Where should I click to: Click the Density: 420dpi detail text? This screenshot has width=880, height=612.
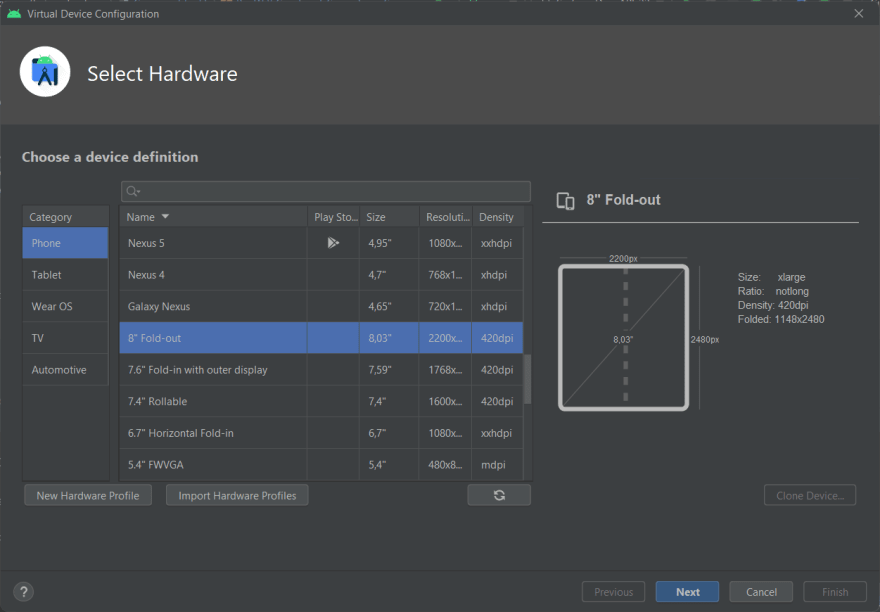click(x=773, y=305)
